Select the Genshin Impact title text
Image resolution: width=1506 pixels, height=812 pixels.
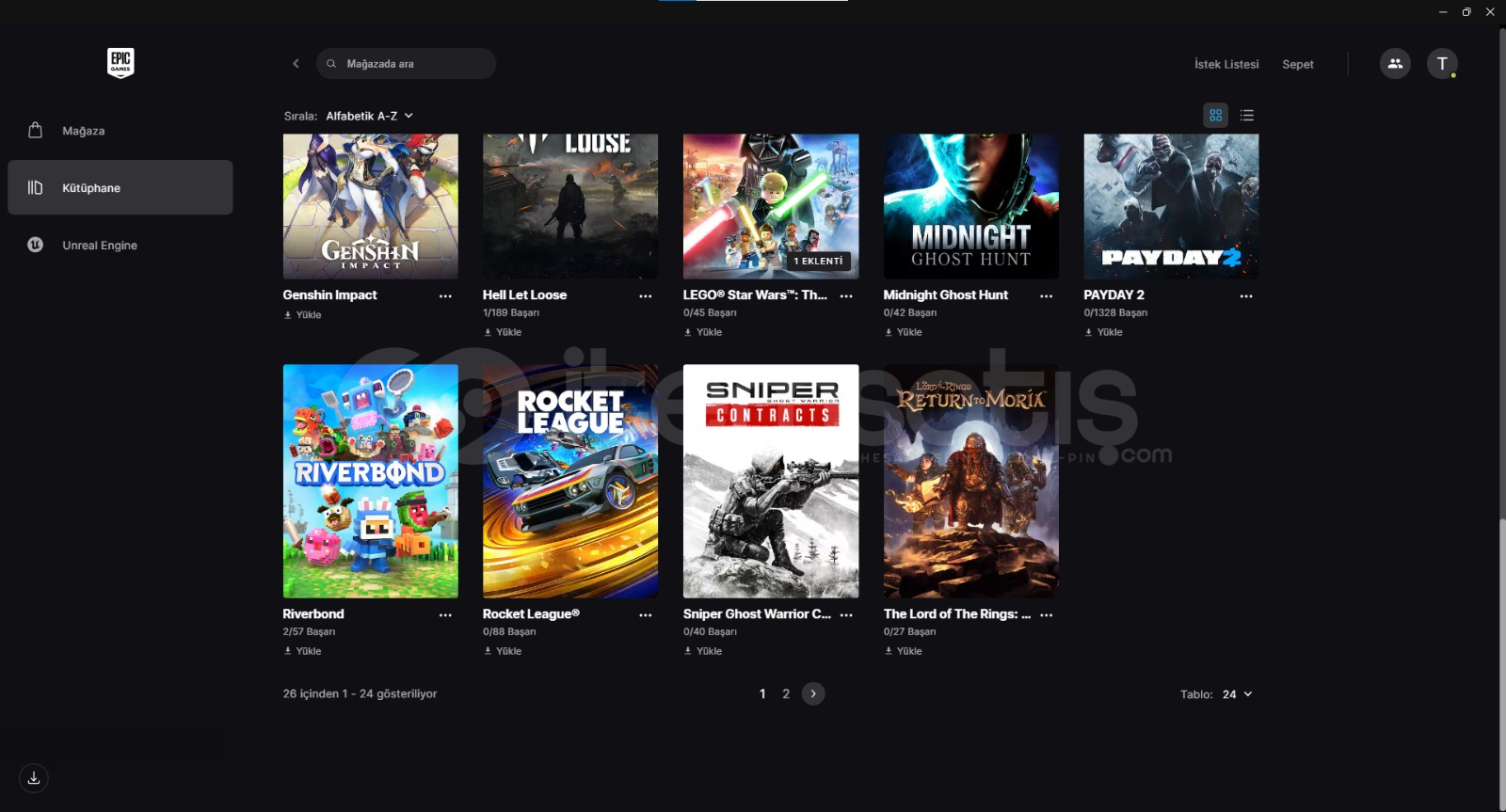pos(329,295)
